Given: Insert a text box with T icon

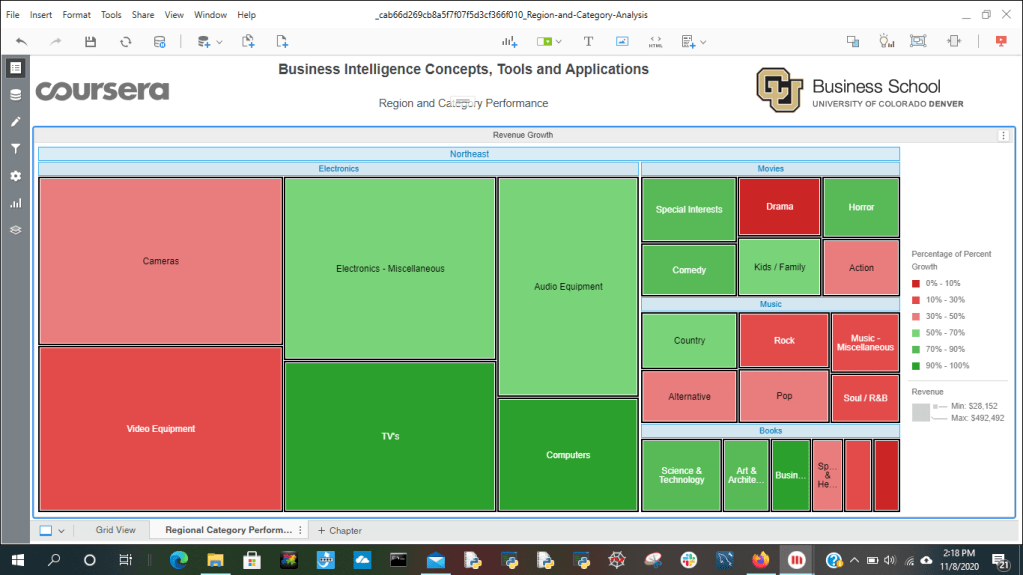Looking at the screenshot, I should pyautogui.click(x=588, y=42).
